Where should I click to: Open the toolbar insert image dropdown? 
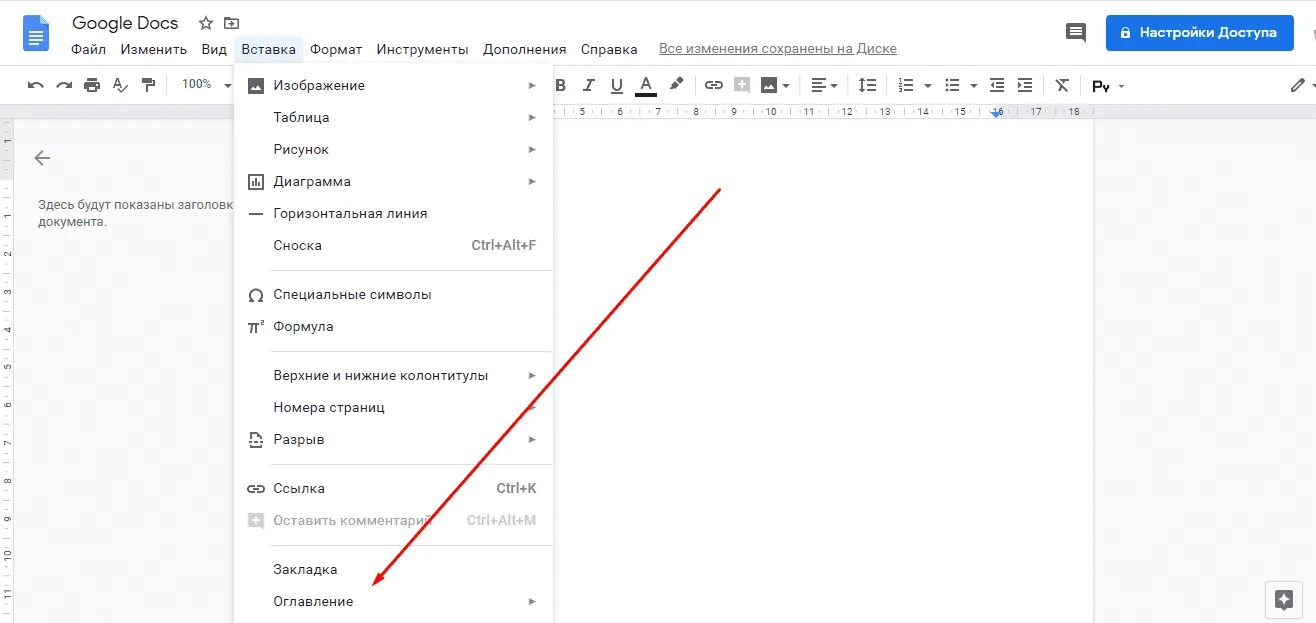tap(776, 85)
